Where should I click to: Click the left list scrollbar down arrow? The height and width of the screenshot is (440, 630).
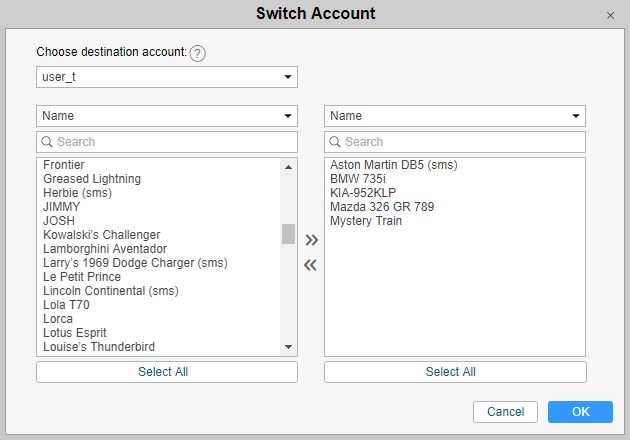pos(288,347)
